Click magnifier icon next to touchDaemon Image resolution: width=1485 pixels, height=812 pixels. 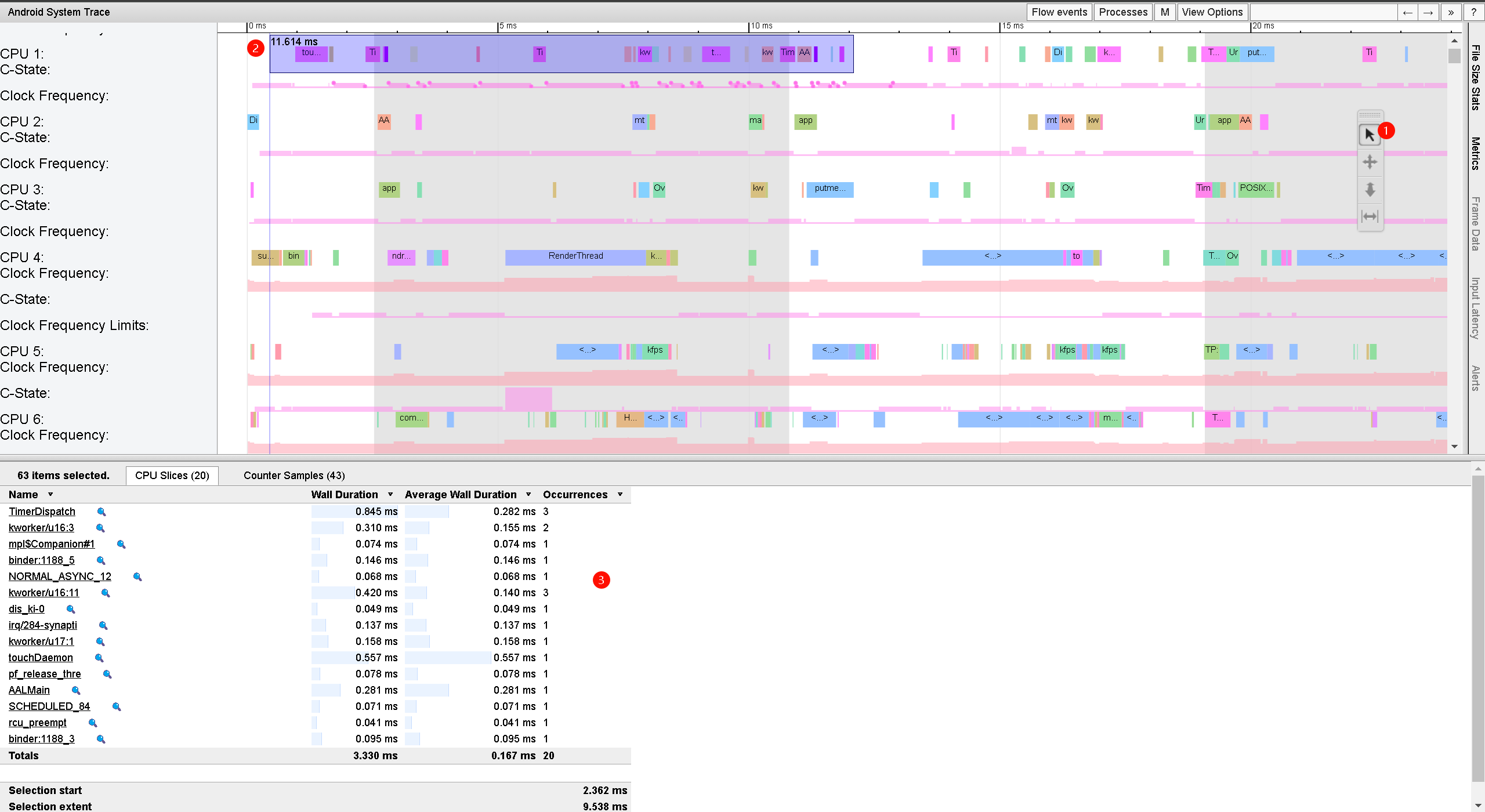99,658
